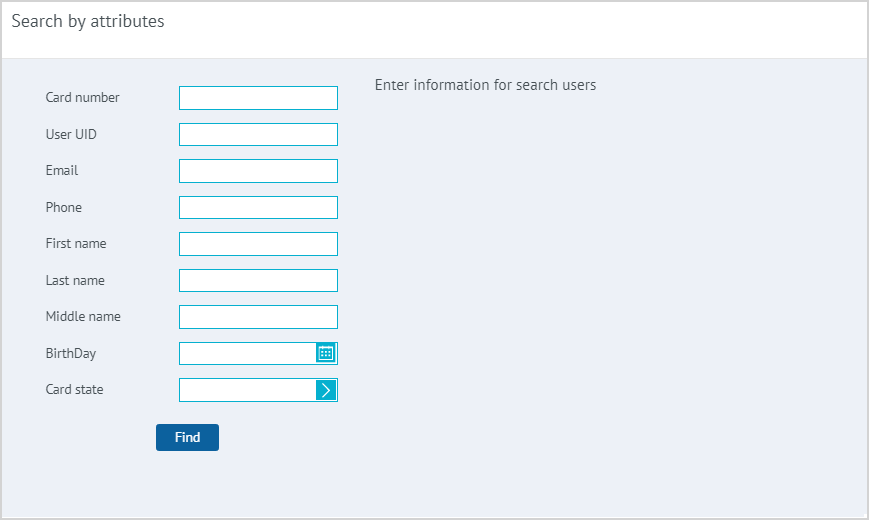Click inside the BirthDay date field
The height and width of the screenshot is (520, 869).
[247, 354]
